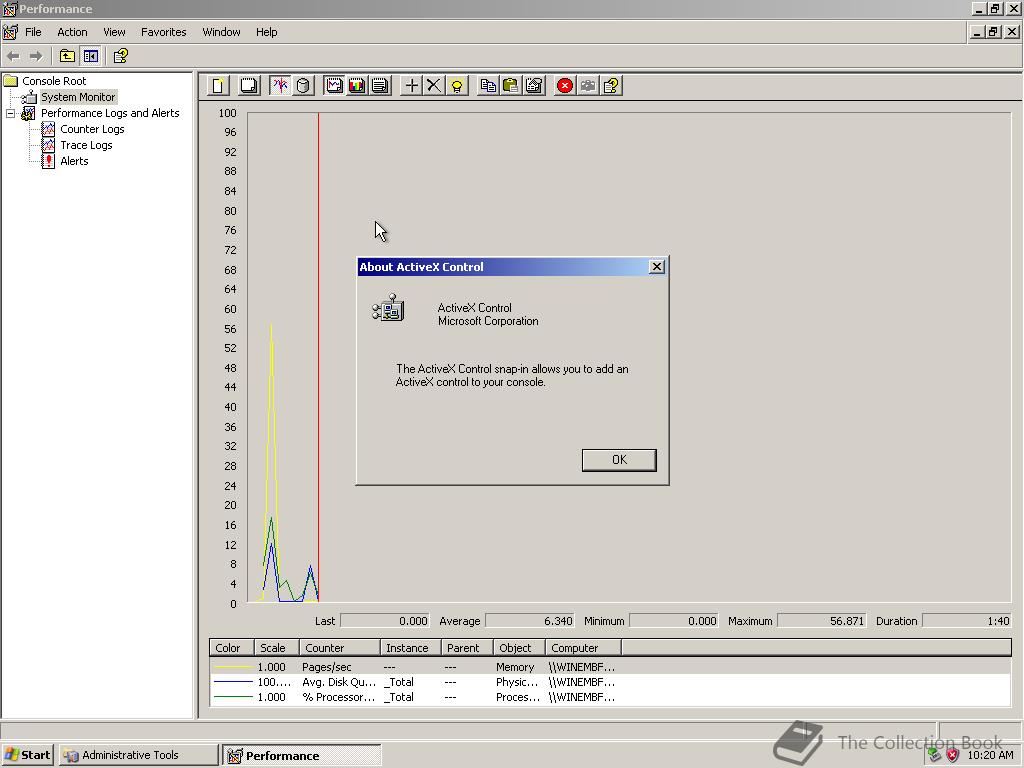Screen dimensions: 1024x768
Task: Select View Current Activity icon
Action: point(280,86)
